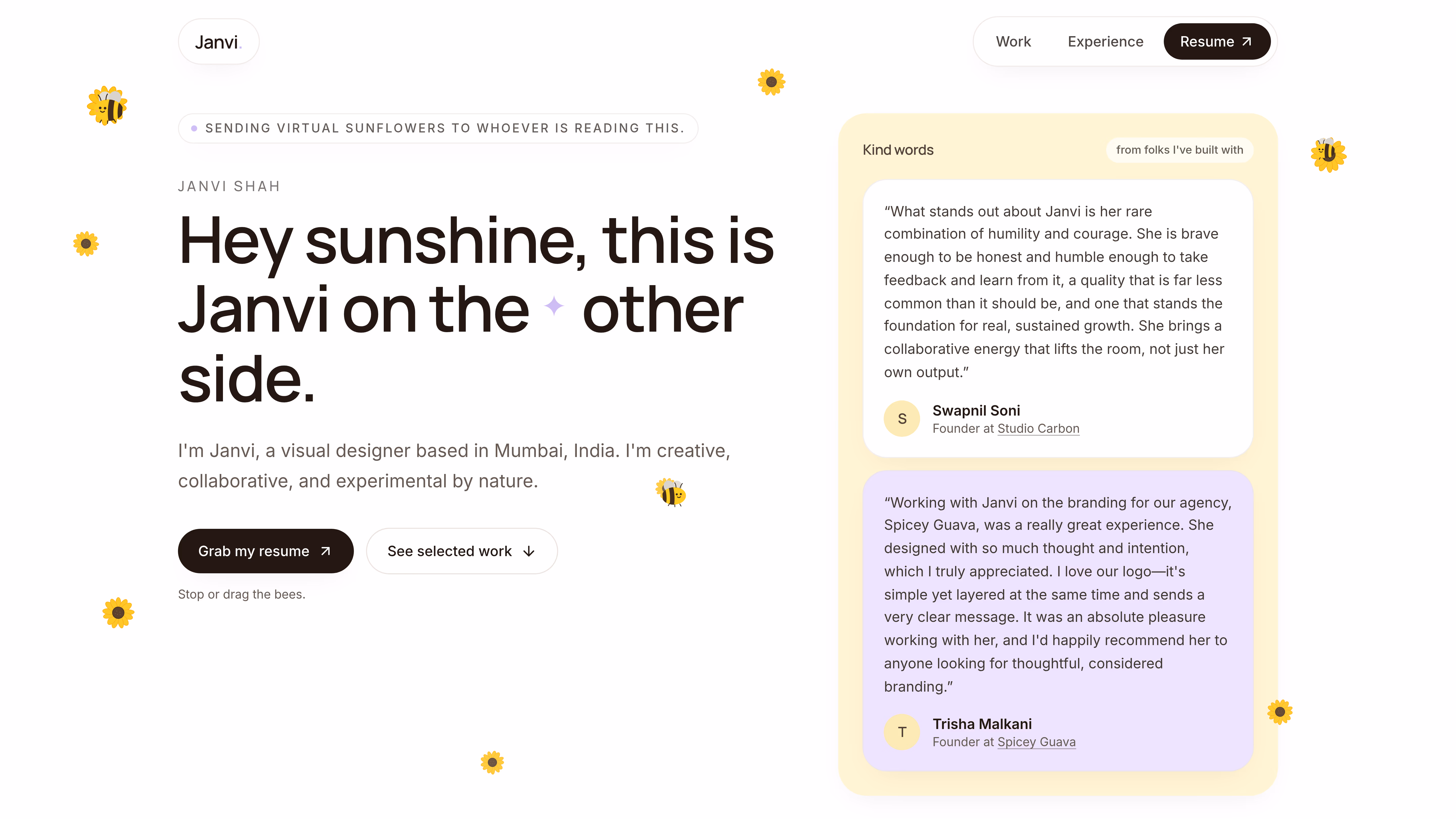Open the Work nav item
This screenshot has height=819, width=1456.
click(1013, 41)
